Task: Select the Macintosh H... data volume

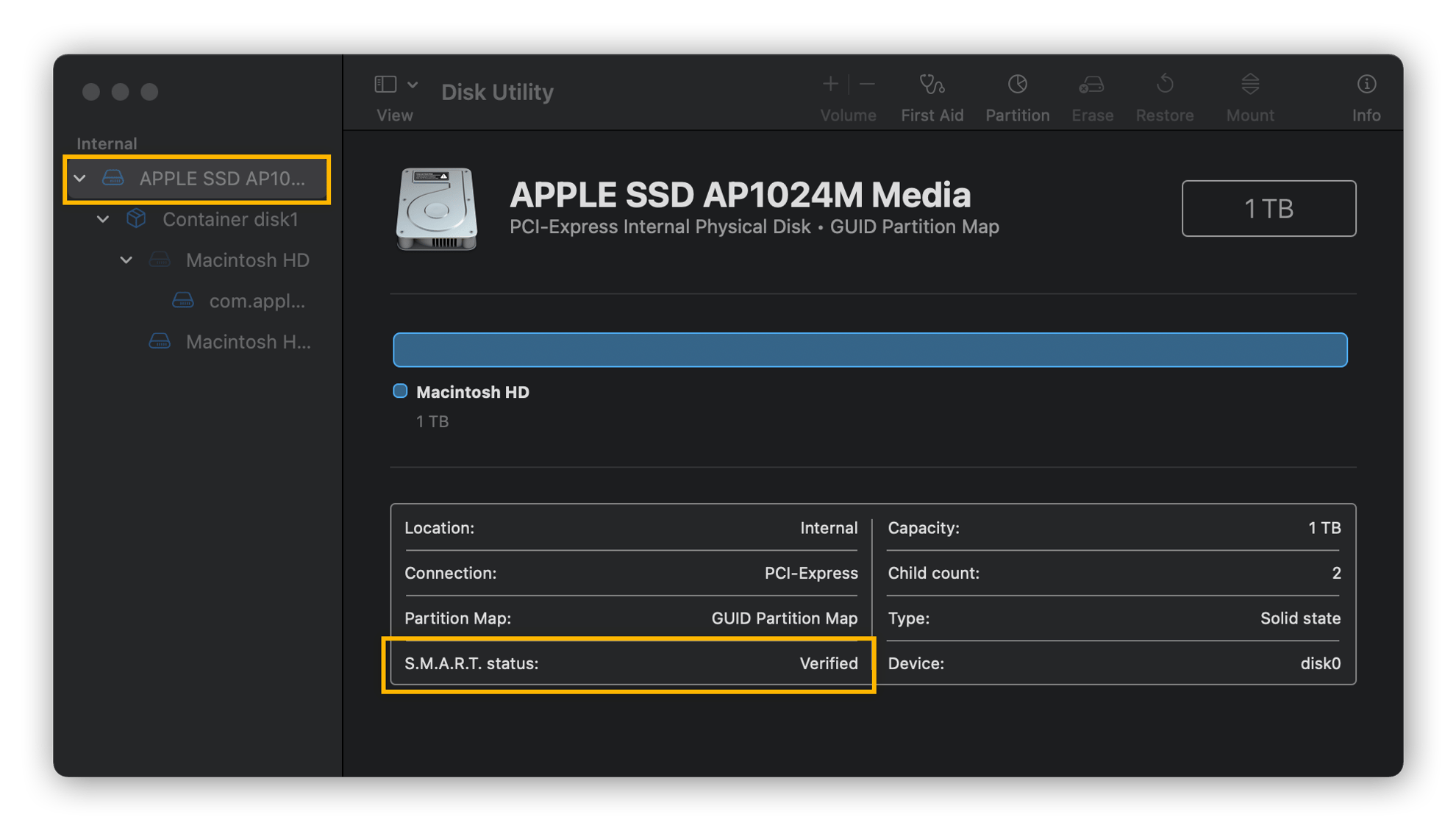Action: pyautogui.click(x=247, y=342)
